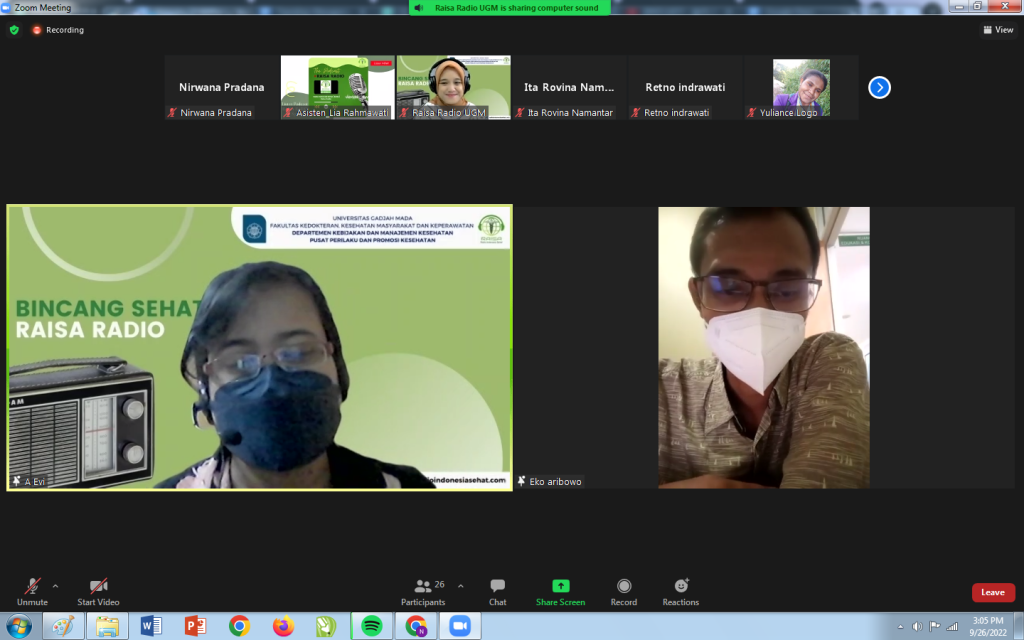Screen dimensions: 1024x640
Task: Open Google Chrome from the taskbar
Action: 239,626
